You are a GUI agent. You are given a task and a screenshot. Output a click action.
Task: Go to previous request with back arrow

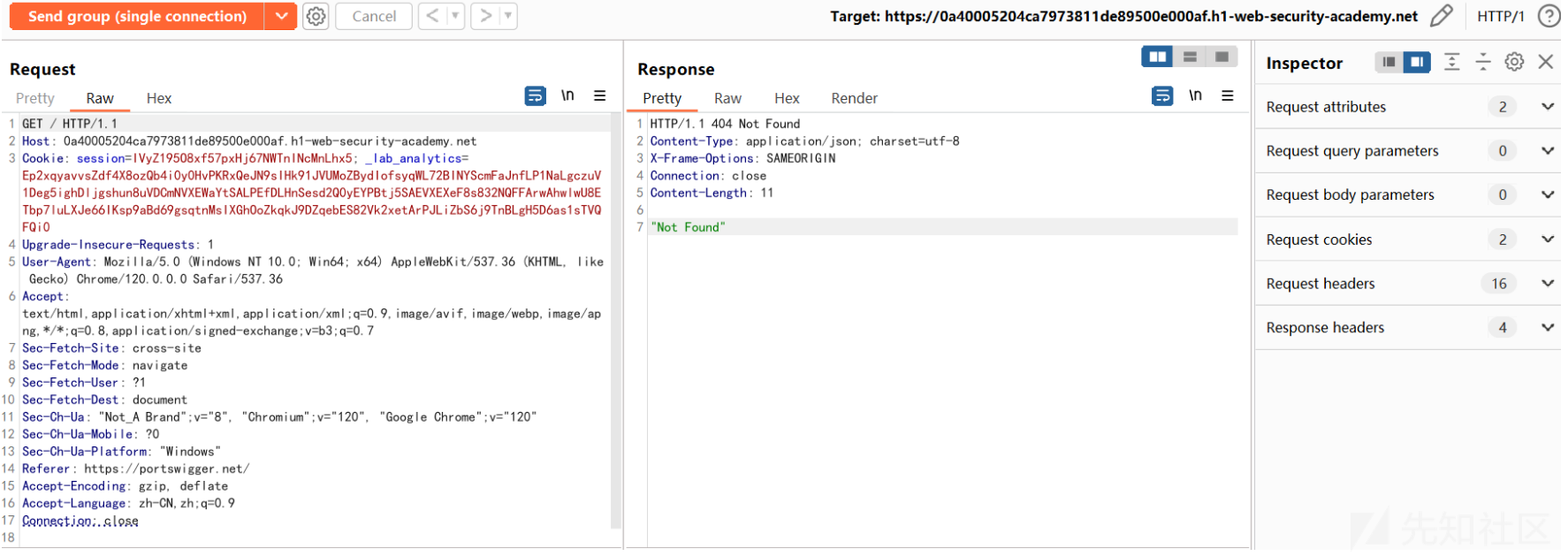(432, 16)
